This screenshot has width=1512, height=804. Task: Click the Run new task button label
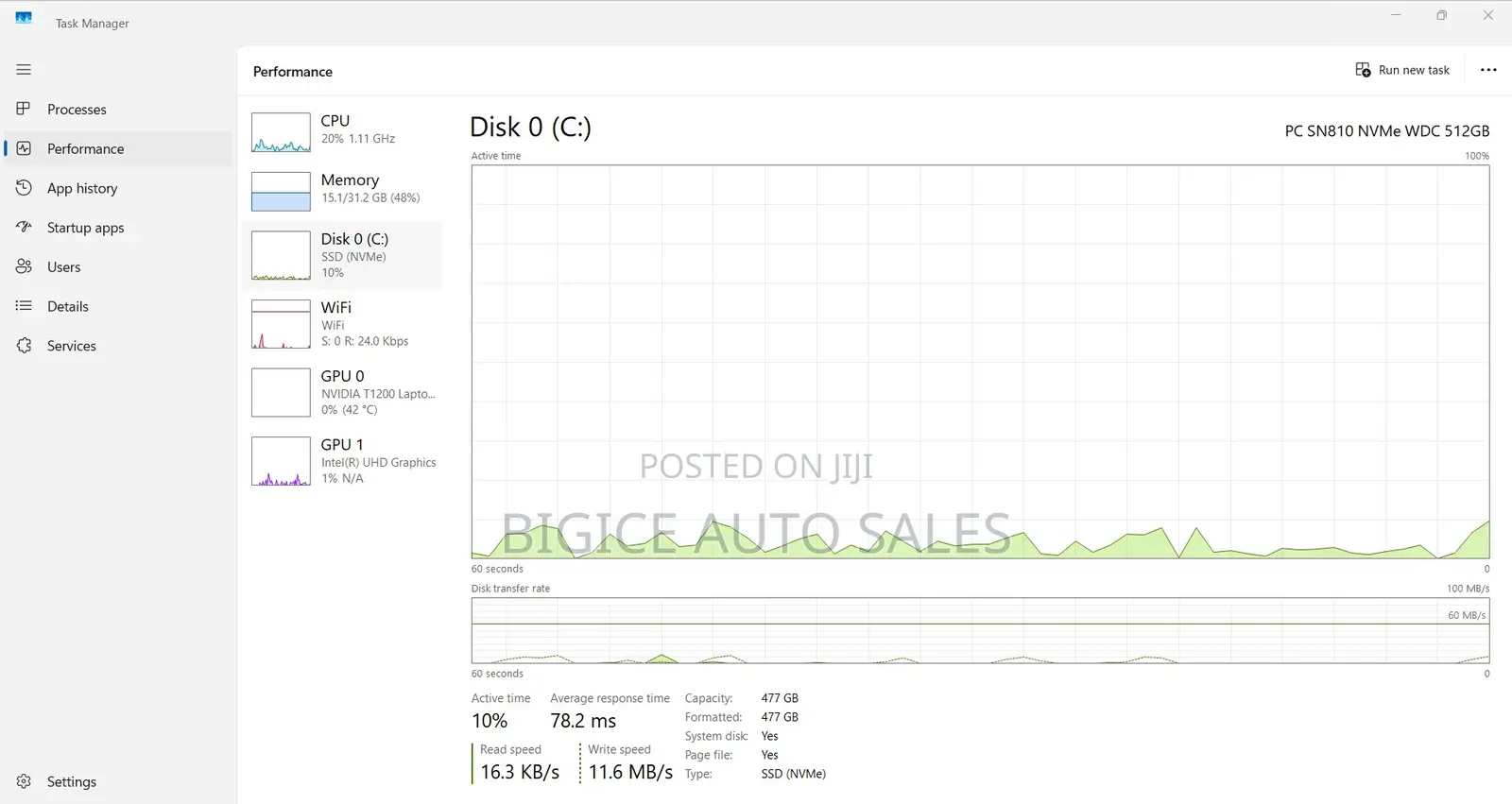click(x=1414, y=70)
